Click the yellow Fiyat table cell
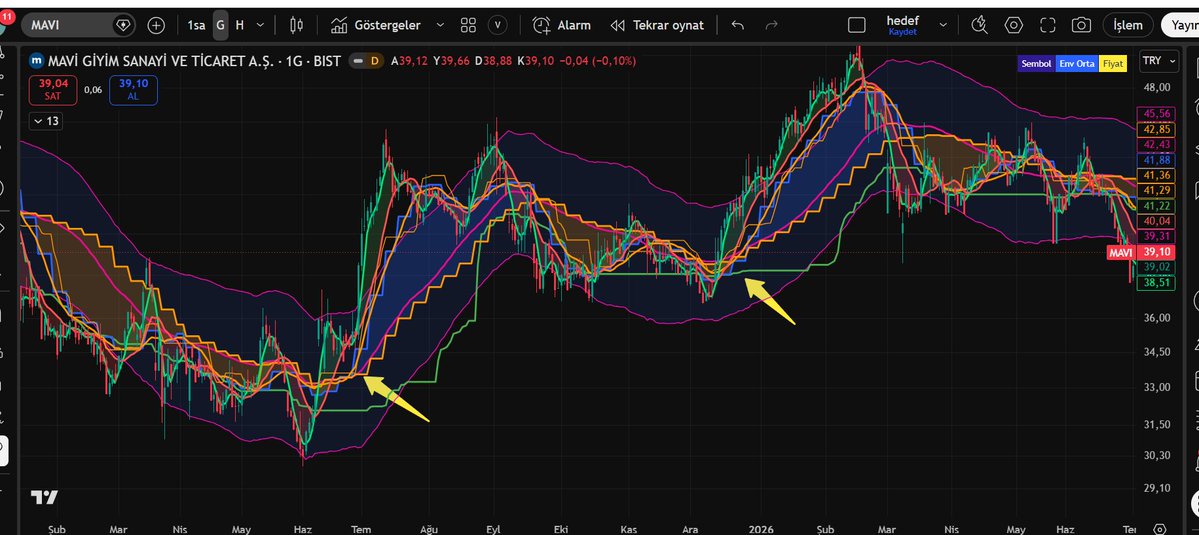This screenshot has height=535, width=1199. coord(1113,63)
